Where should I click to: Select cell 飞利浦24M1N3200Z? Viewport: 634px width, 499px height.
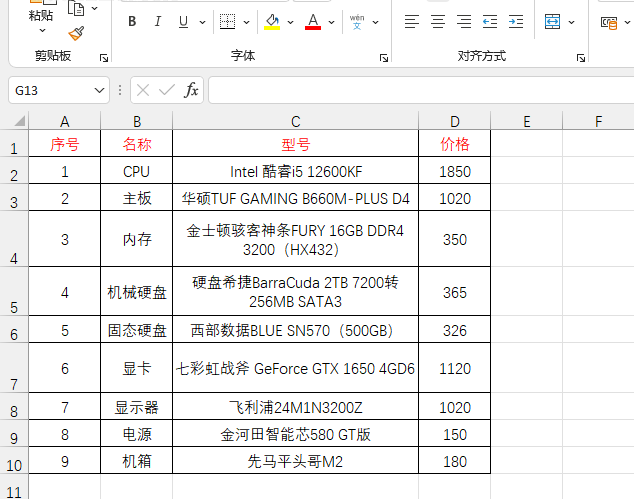pyautogui.click(x=296, y=407)
